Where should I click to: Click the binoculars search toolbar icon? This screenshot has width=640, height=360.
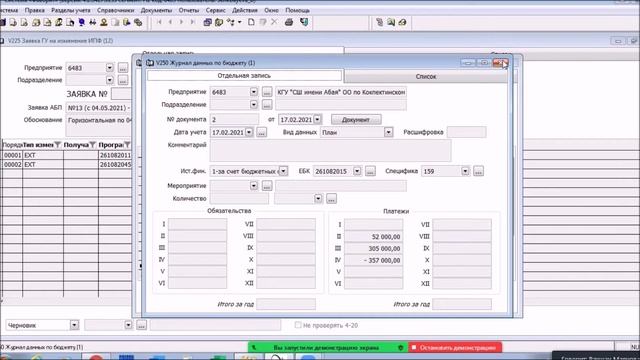(x=93, y=22)
